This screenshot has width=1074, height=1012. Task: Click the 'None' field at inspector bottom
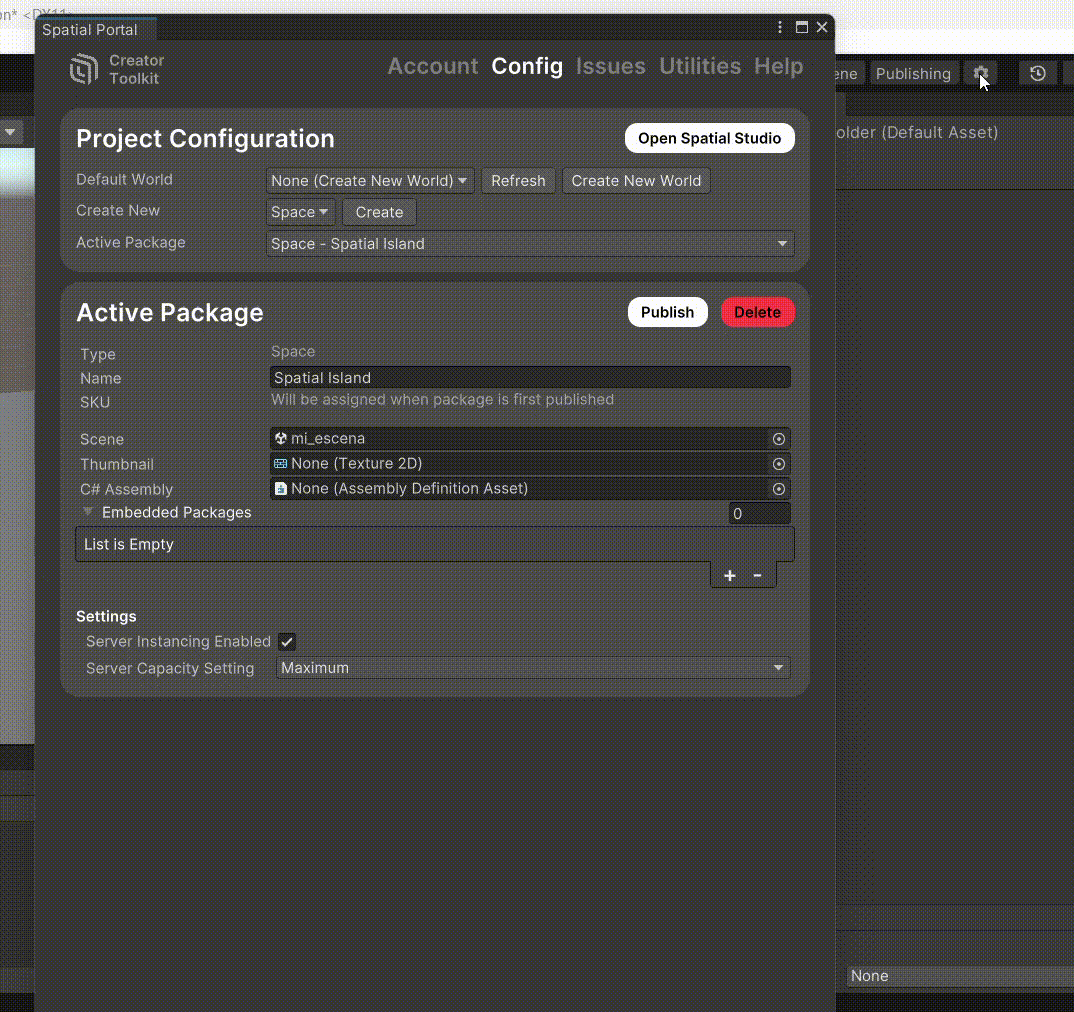[x=960, y=976]
